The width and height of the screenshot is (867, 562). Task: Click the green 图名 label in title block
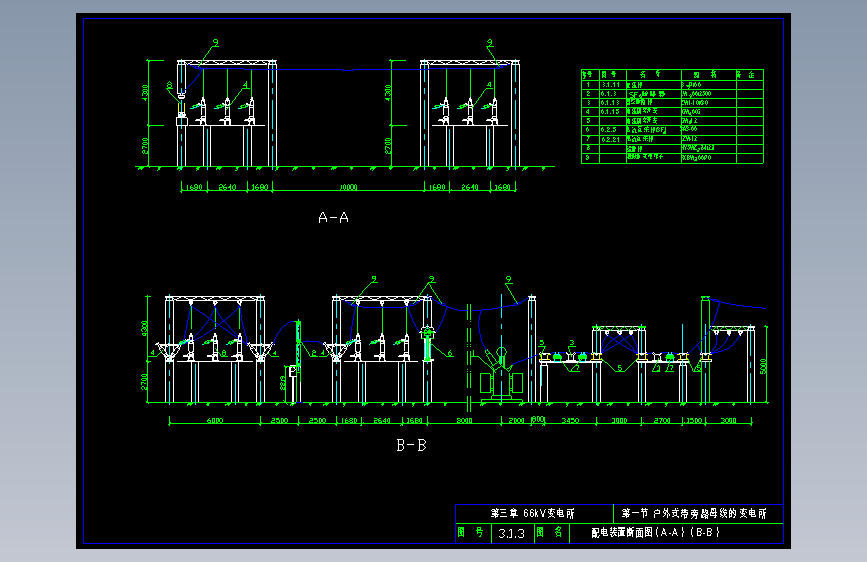pos(550,532)
